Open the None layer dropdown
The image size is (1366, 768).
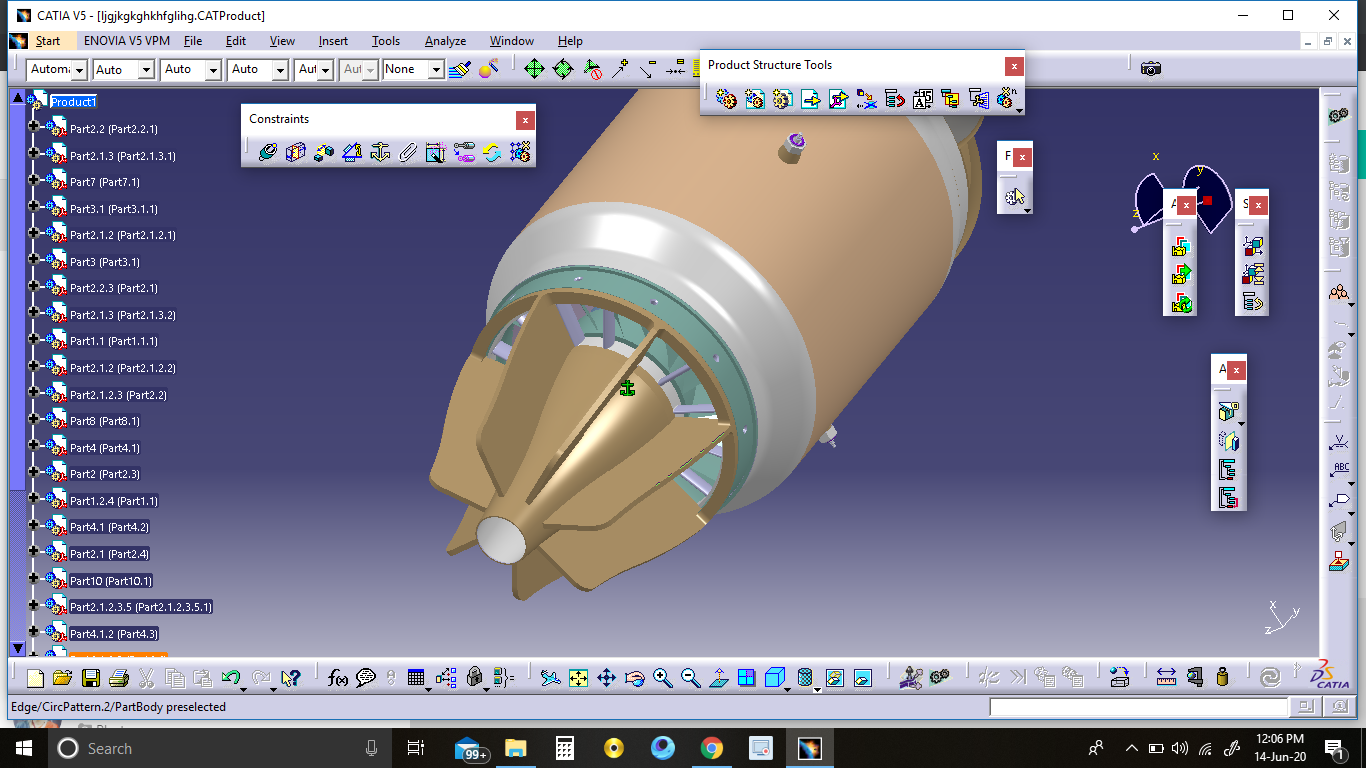(436, 69)
